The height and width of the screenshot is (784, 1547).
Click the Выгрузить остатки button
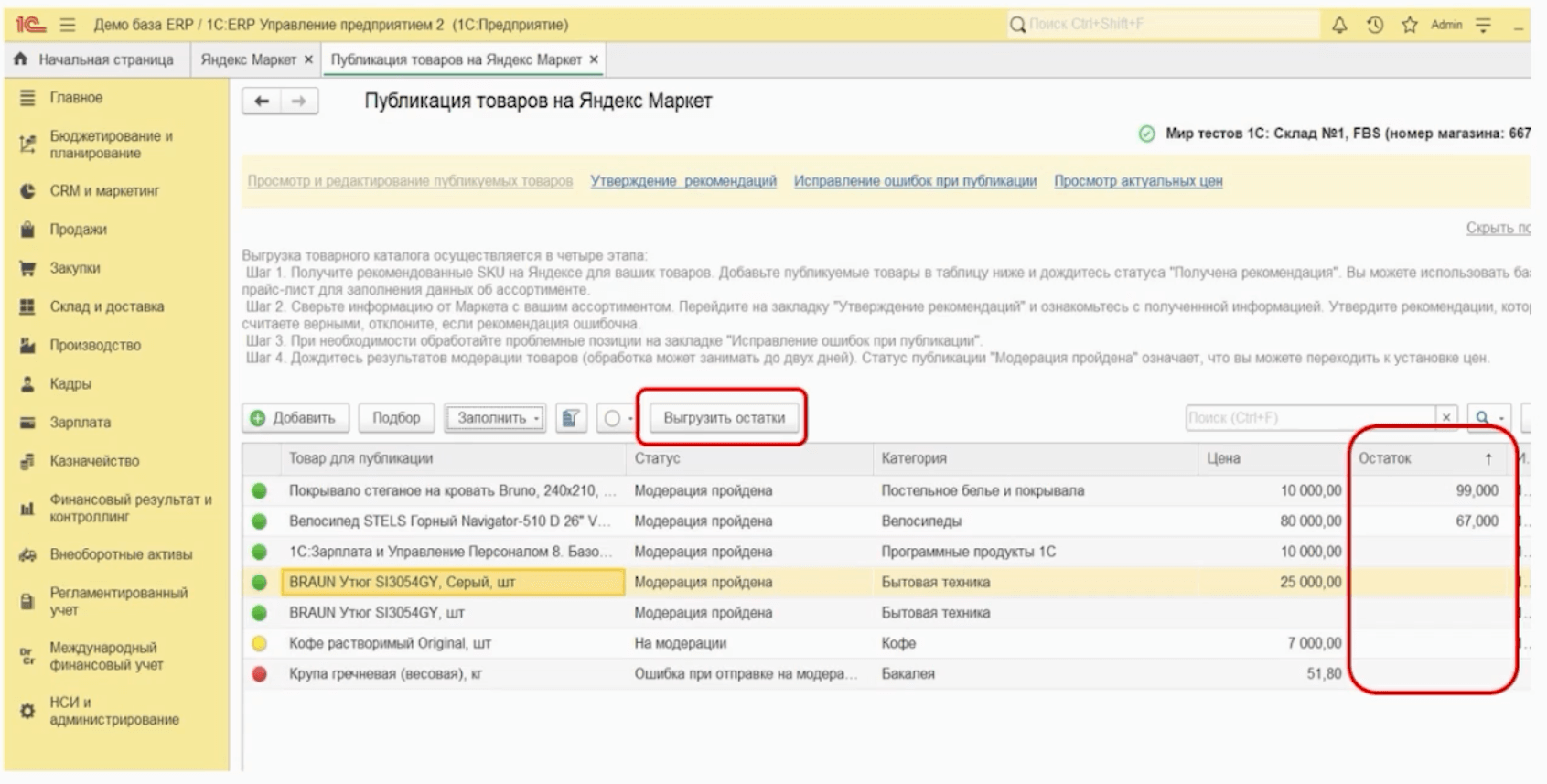tap(724, 418)
